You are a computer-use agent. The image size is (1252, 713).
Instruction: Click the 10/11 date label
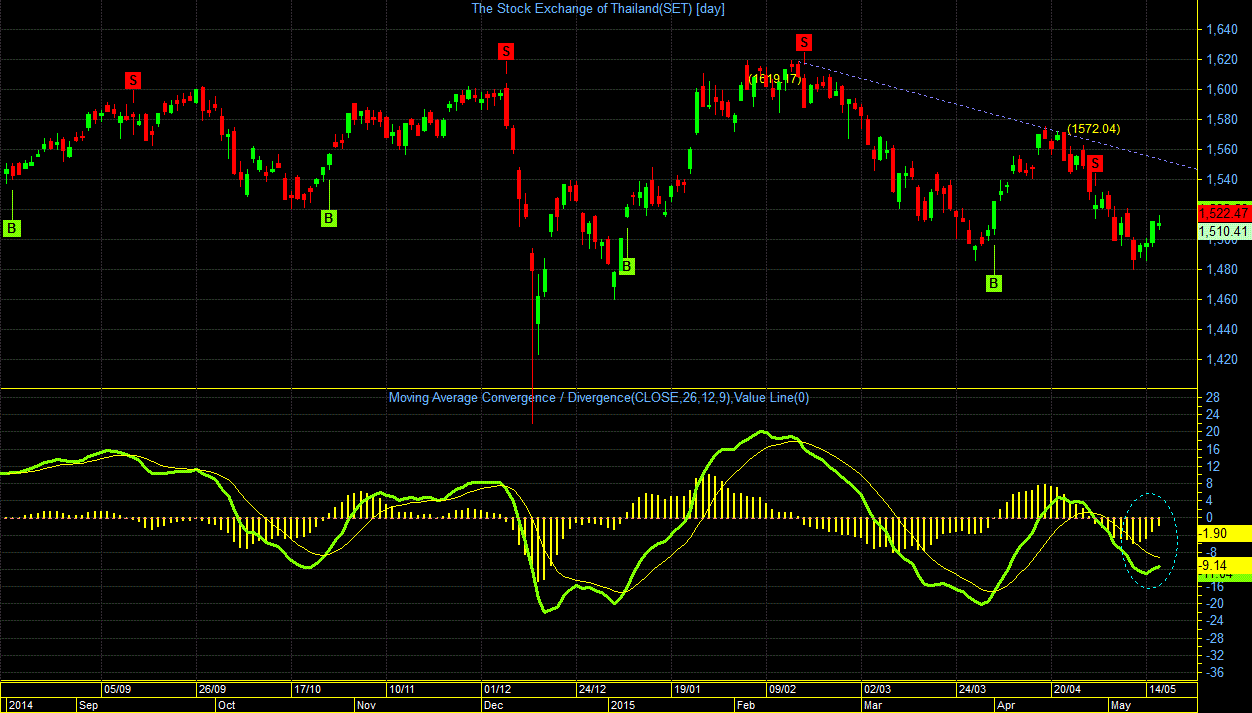point(402,689)
